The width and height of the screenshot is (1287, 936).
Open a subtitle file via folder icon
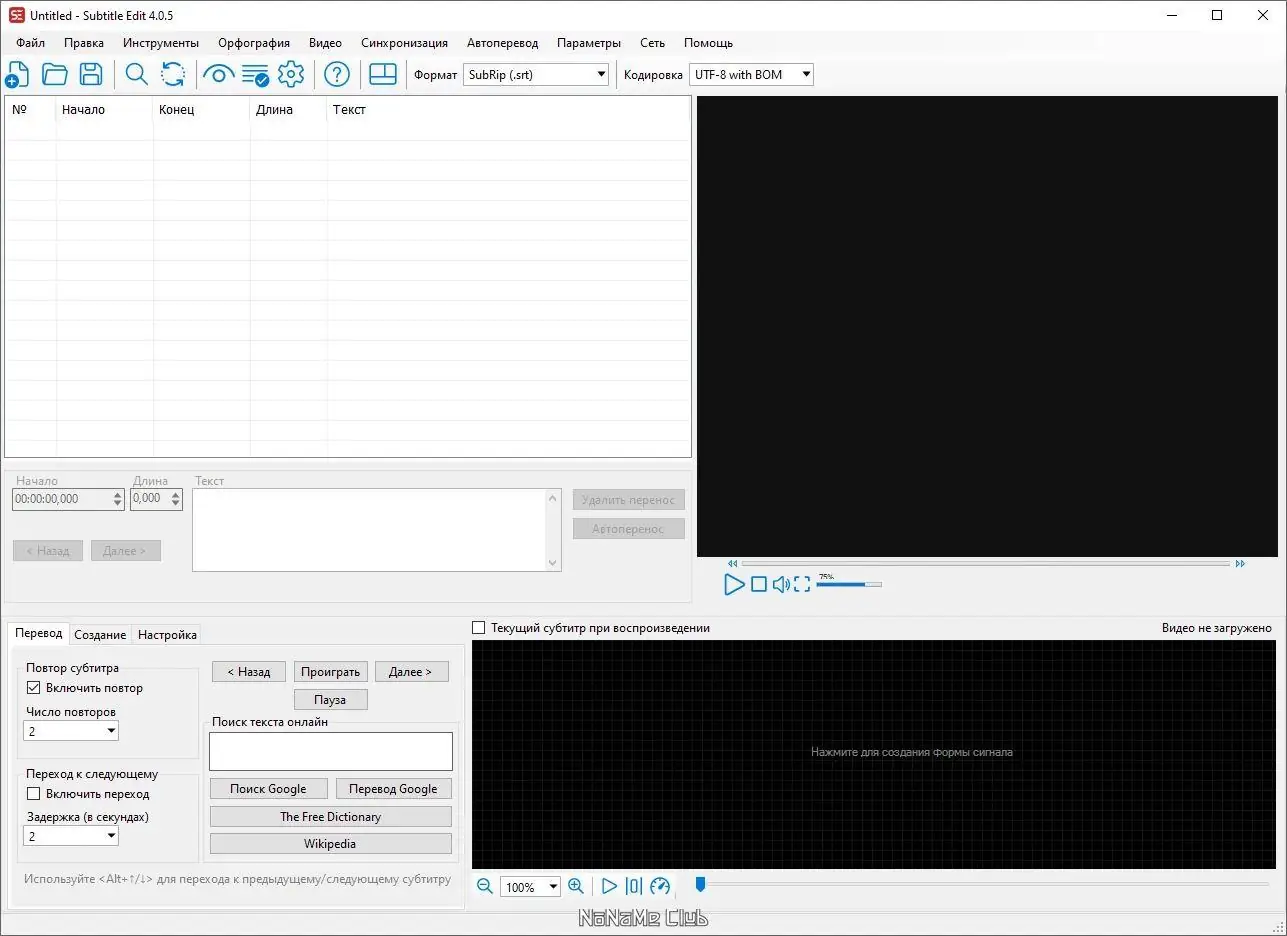[54, 74]
